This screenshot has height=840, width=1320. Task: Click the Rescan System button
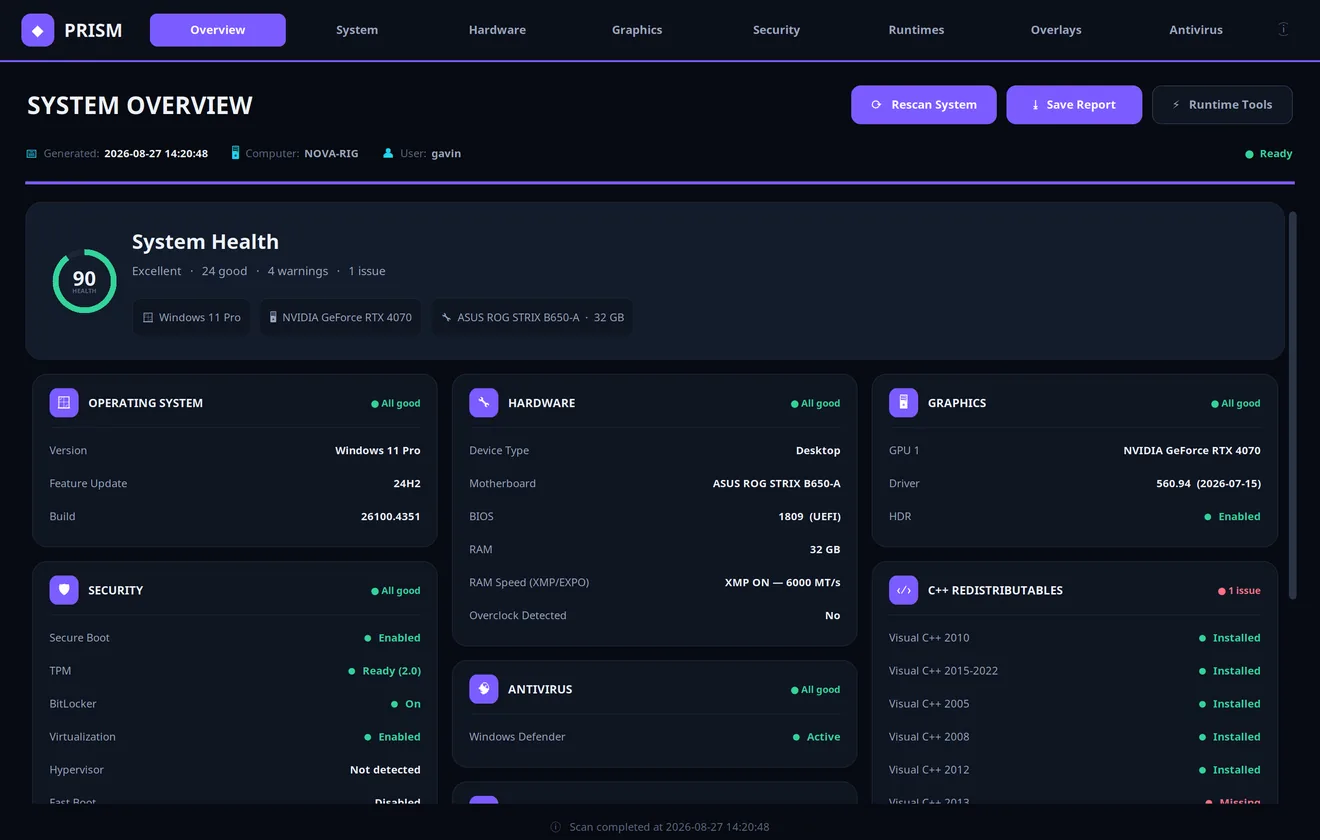coord(924,105)
